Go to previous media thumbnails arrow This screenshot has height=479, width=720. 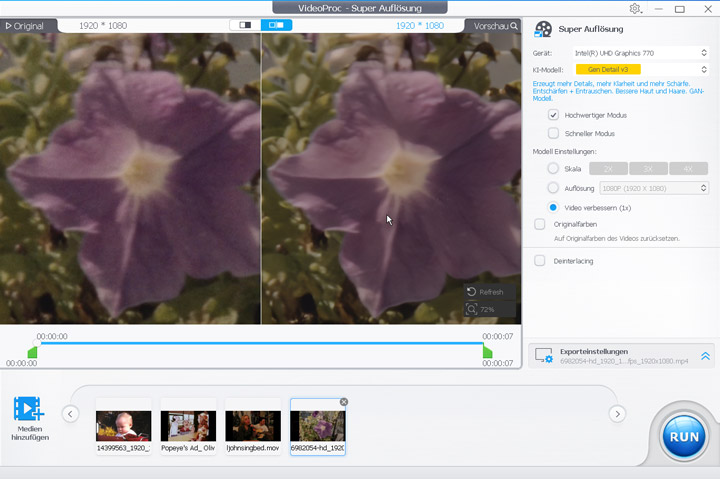pos(70,414)
